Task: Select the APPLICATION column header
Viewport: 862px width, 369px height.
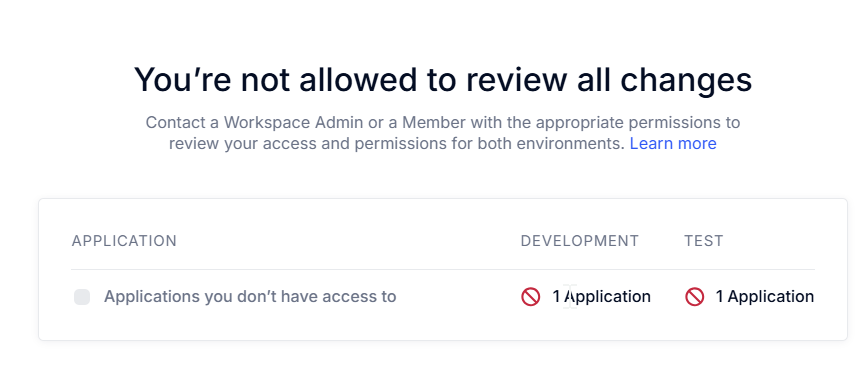Action: 124,241
